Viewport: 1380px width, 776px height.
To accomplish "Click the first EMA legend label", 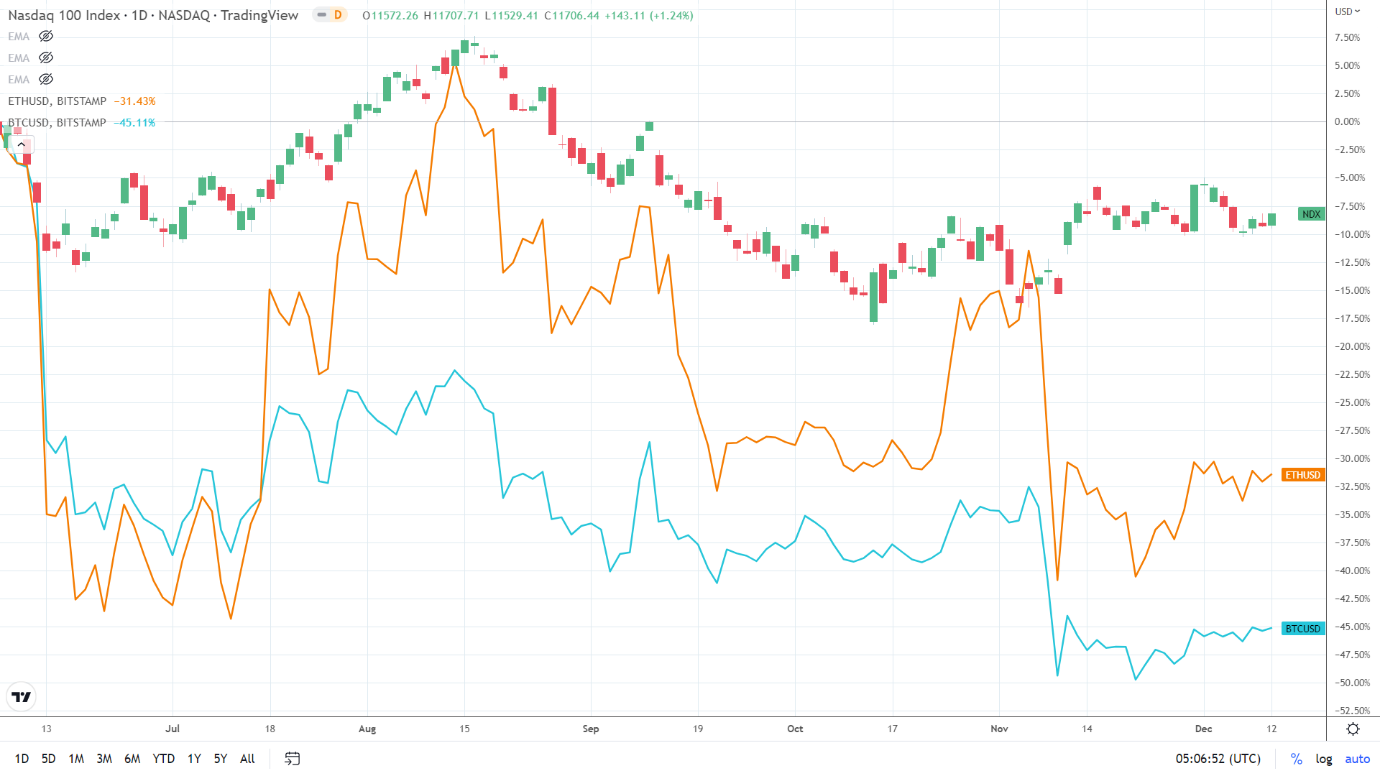I will 17,35.
